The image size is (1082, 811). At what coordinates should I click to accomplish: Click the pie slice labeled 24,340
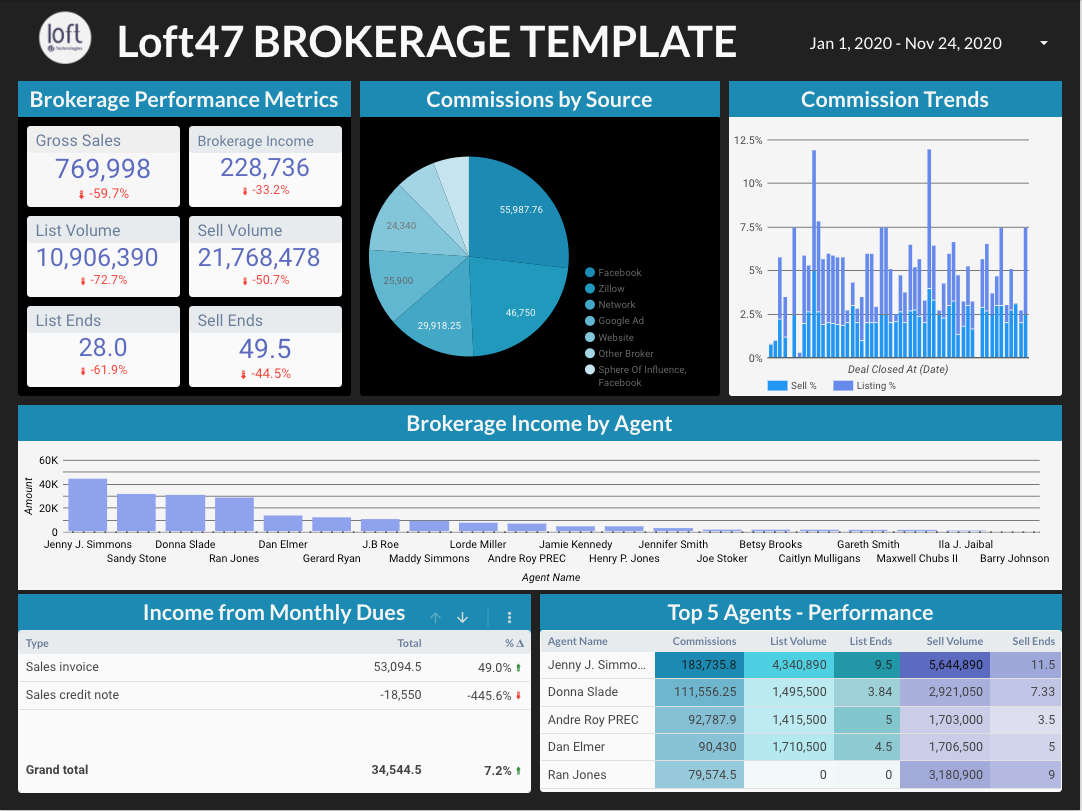[401, 225]
